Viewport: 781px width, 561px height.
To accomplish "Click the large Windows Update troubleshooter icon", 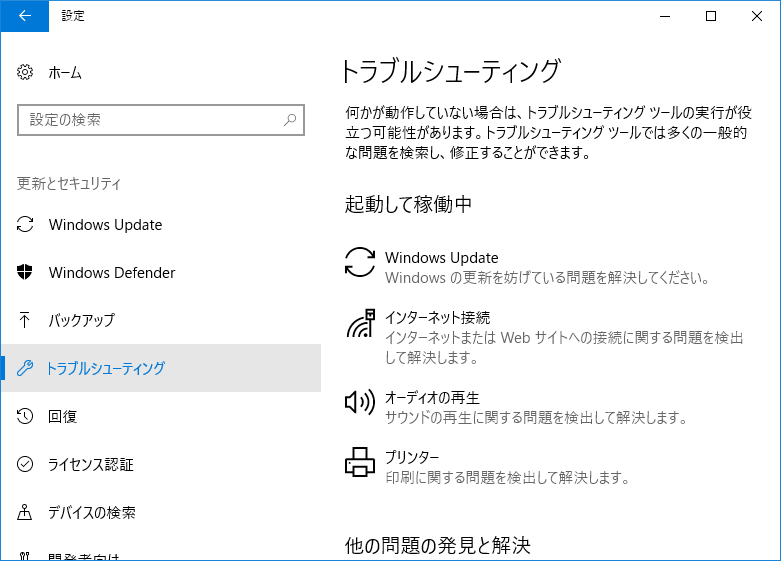I will [360, 262].
